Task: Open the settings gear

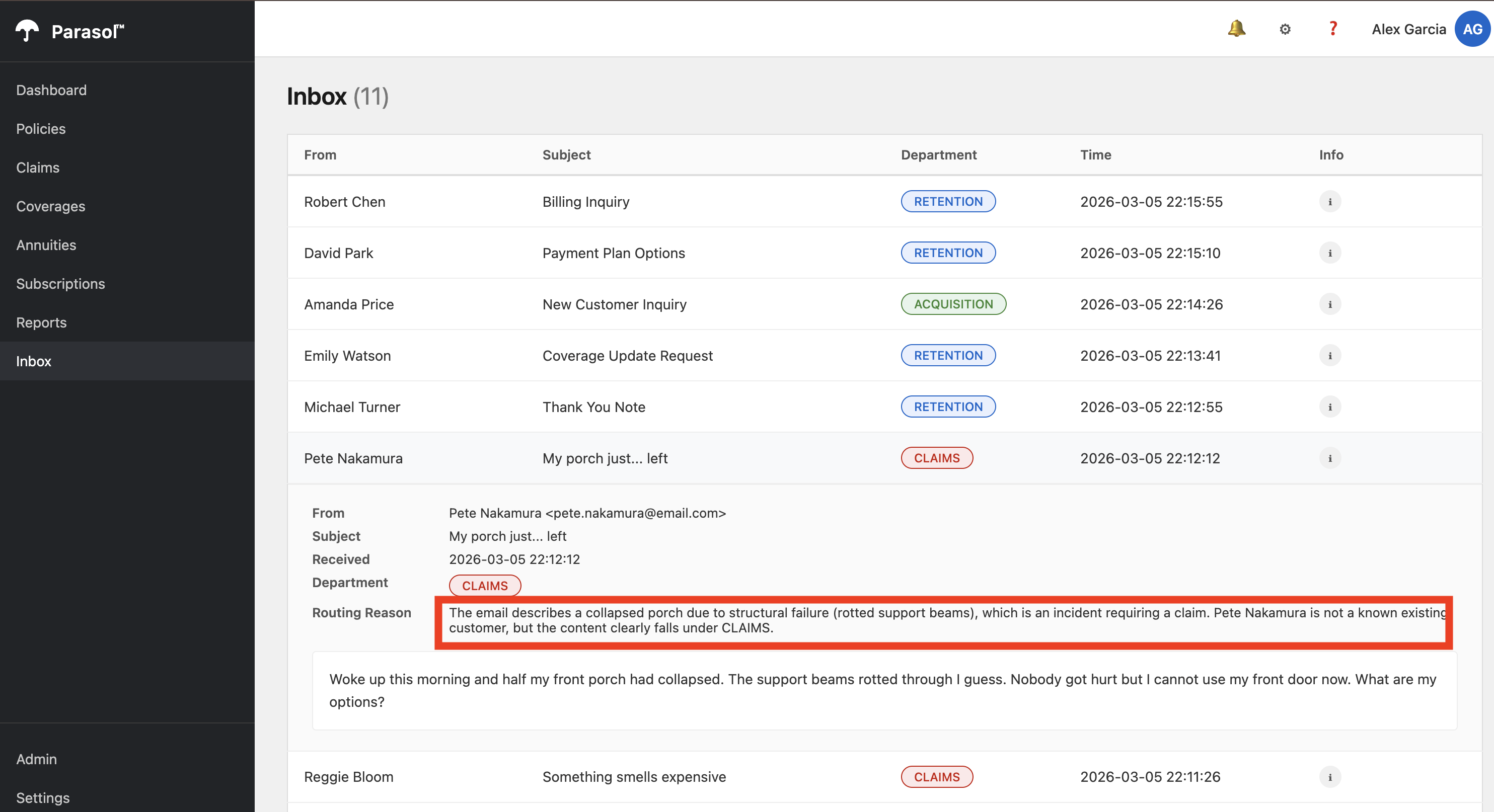Action: point(1285,29)
